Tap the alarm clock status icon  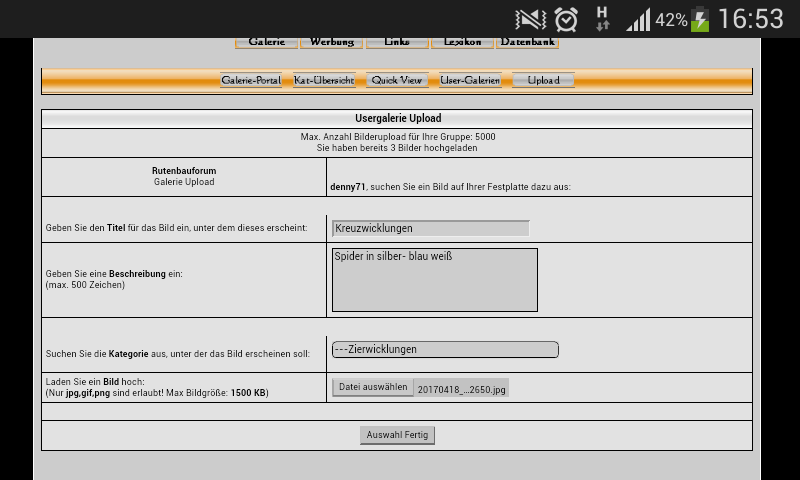[566, 20]
